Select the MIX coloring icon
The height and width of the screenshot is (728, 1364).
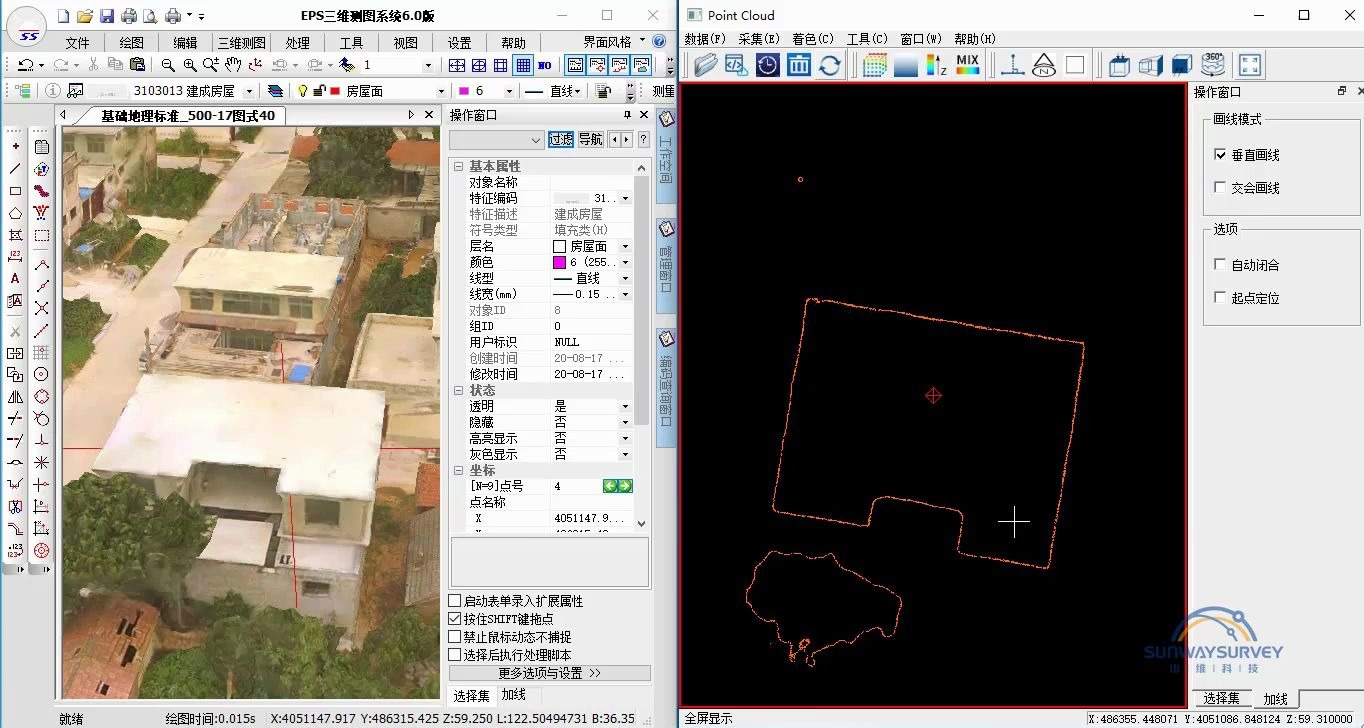point(967,65)
